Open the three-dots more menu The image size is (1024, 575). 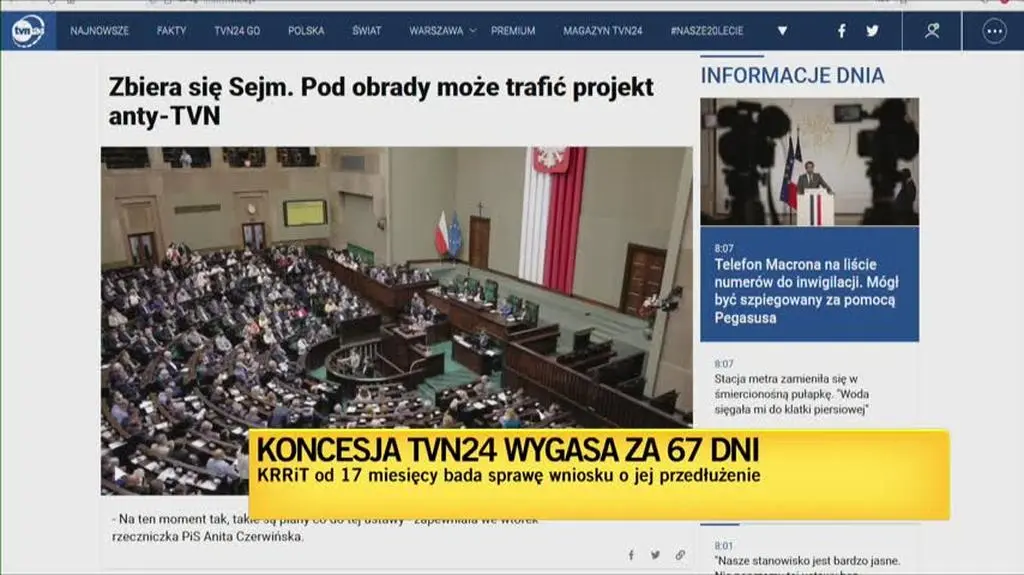pos(994,31)
